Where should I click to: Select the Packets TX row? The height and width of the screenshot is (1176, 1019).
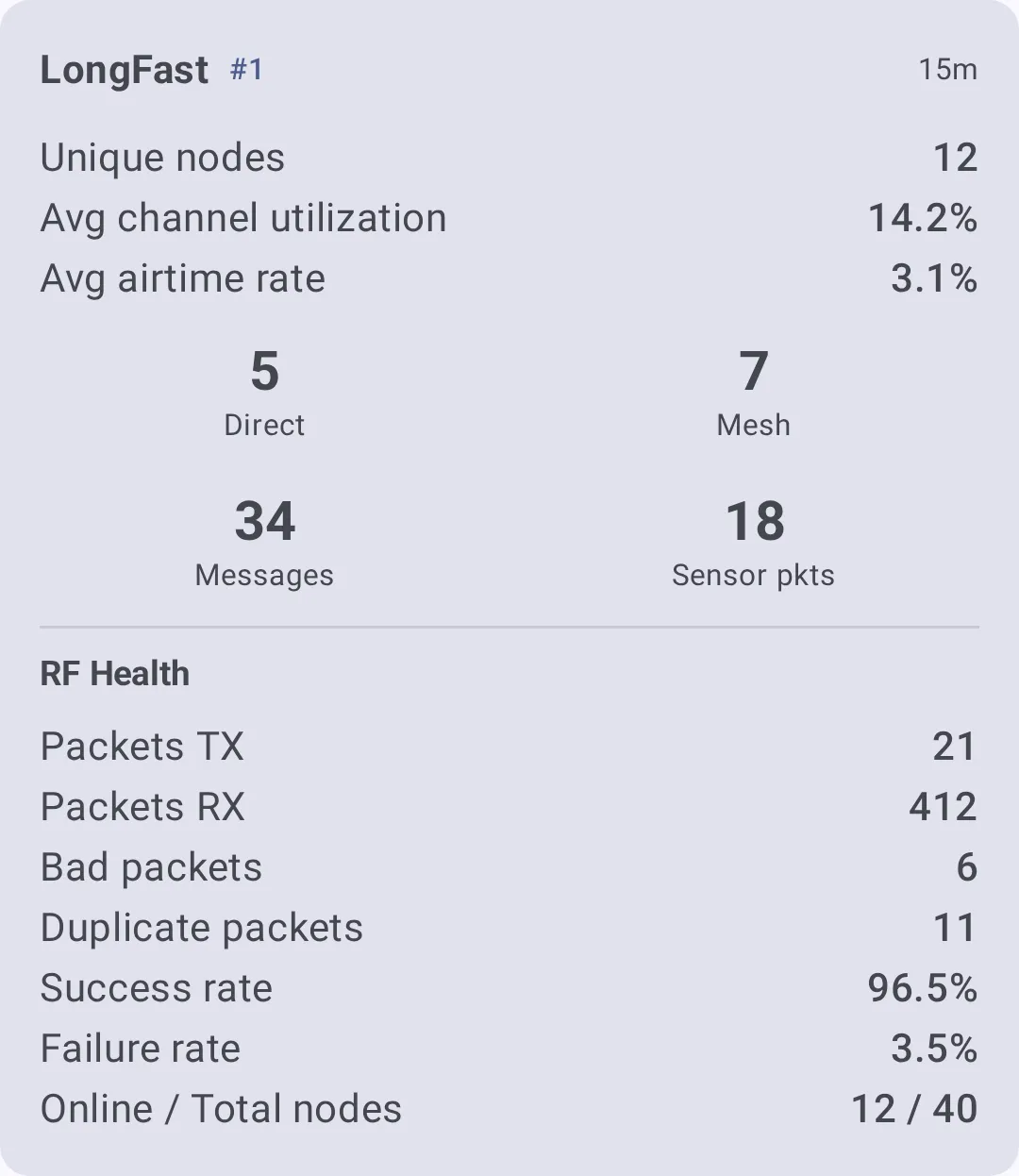point(509,747)
